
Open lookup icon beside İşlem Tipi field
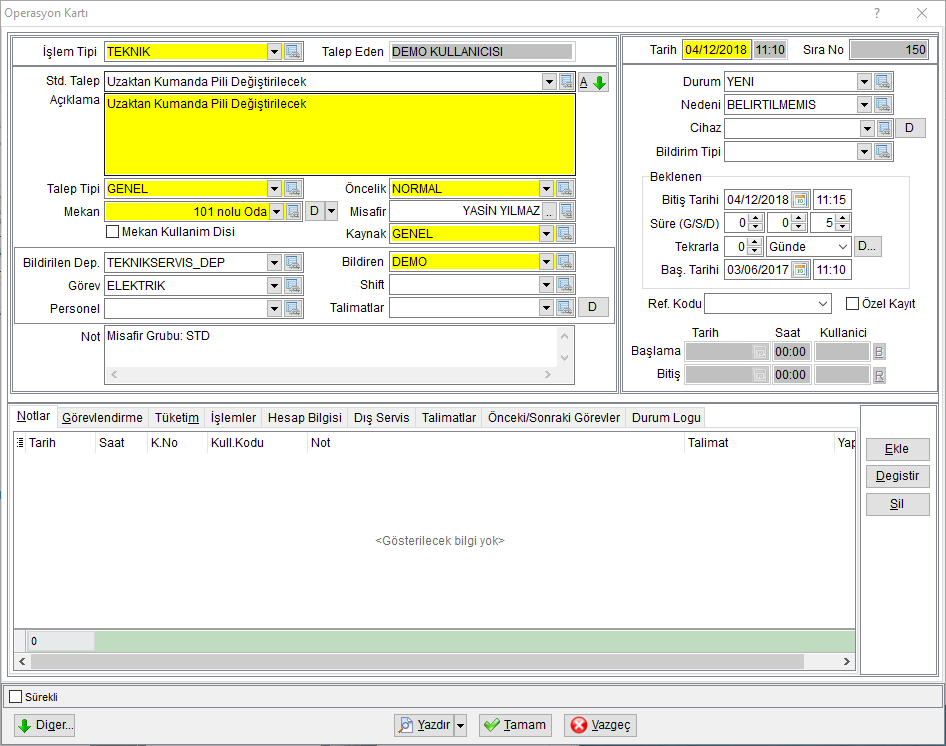coord(293,51)
